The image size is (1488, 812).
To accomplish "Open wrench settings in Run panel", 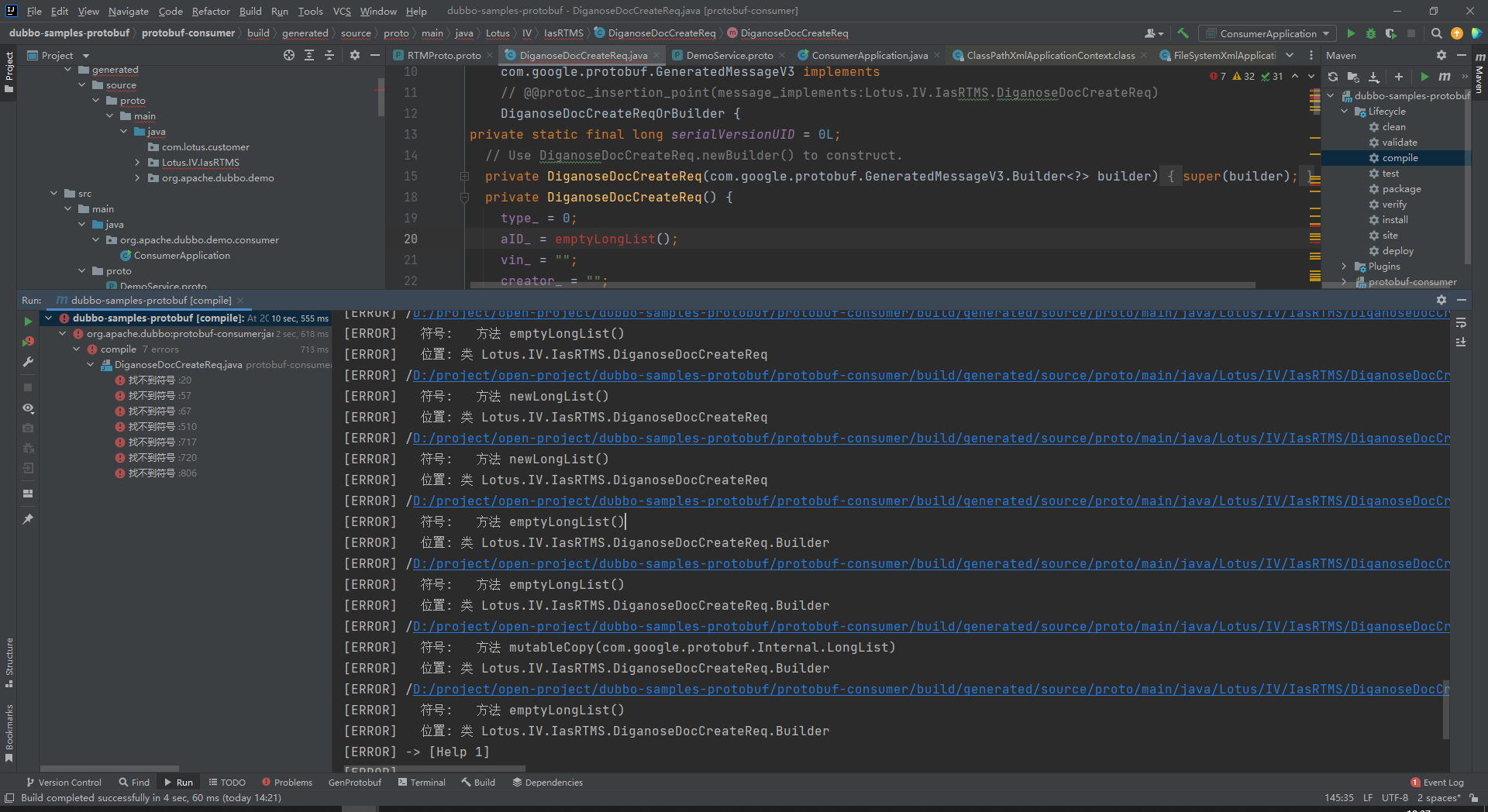I will tap(28, 362).
